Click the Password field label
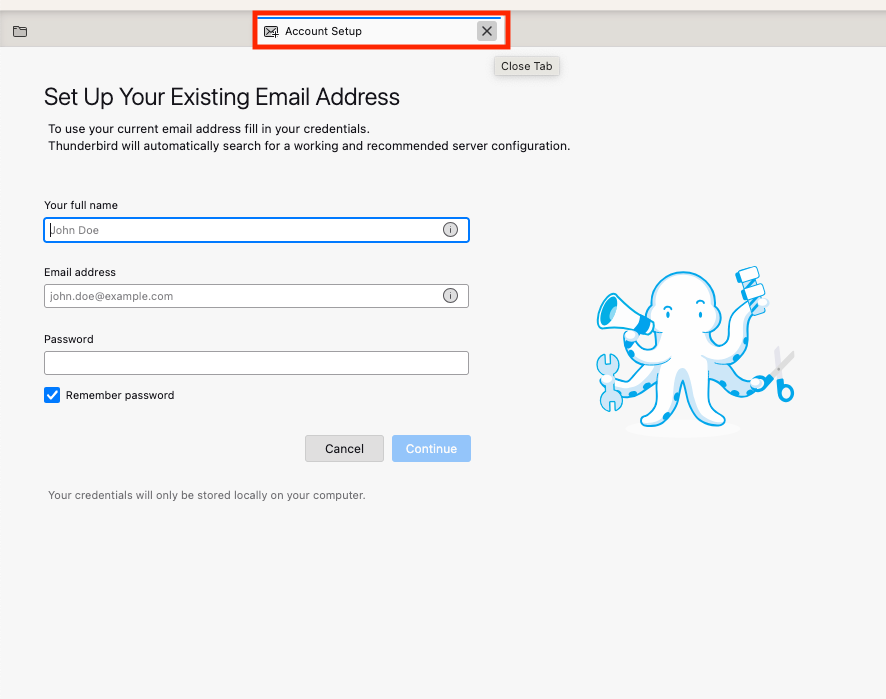The width and height of the screenshot is (886, 699). pos(68,339)
